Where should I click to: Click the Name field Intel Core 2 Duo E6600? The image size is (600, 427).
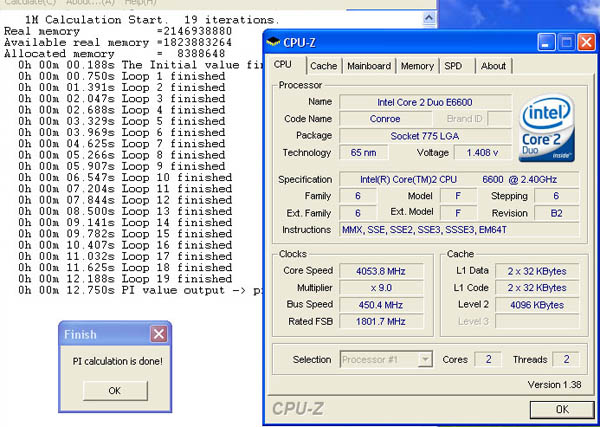(x=425, y=102)
